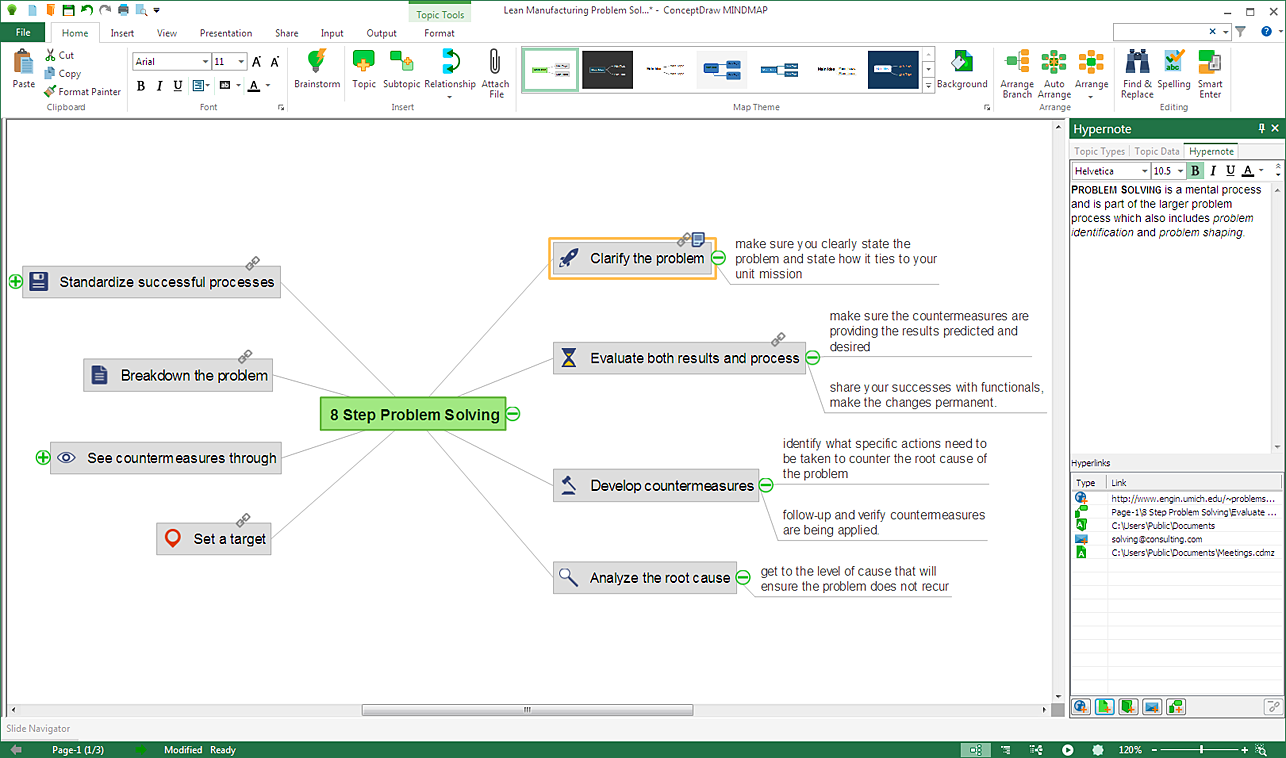This screenshot has width=1286, height=758.
Task: Select the dark black map theme thumbnail
Action: tap(607, 70)
